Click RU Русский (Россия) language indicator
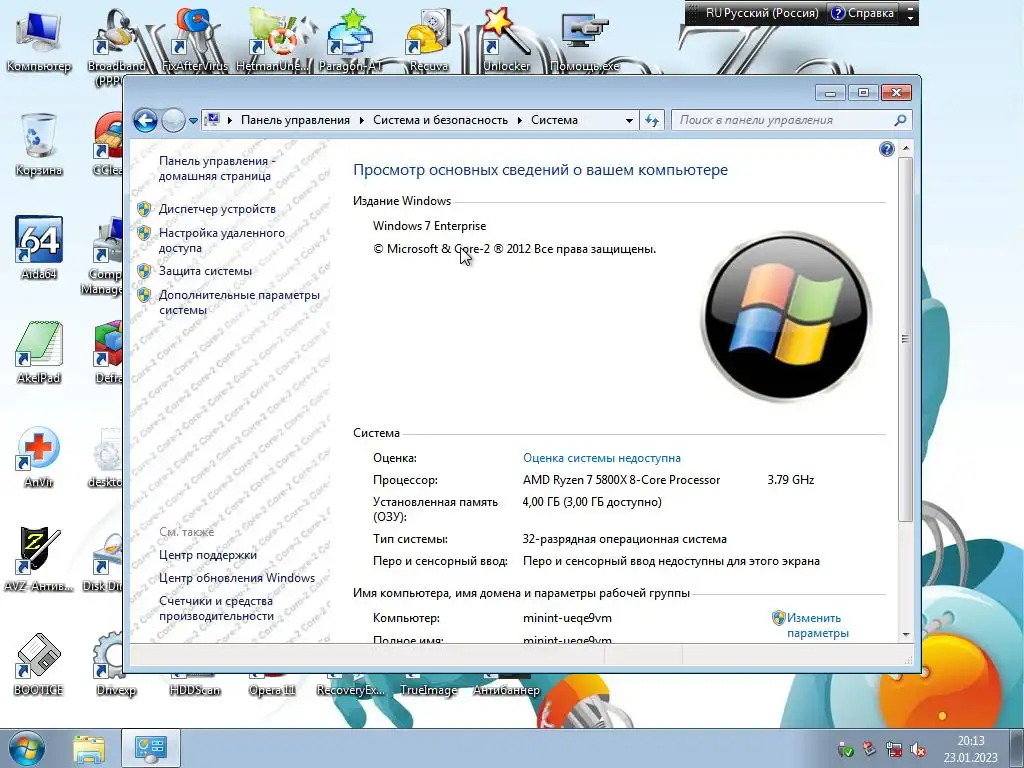The width and height of the screenshot is (1024, 768). [x=761, y=13]
